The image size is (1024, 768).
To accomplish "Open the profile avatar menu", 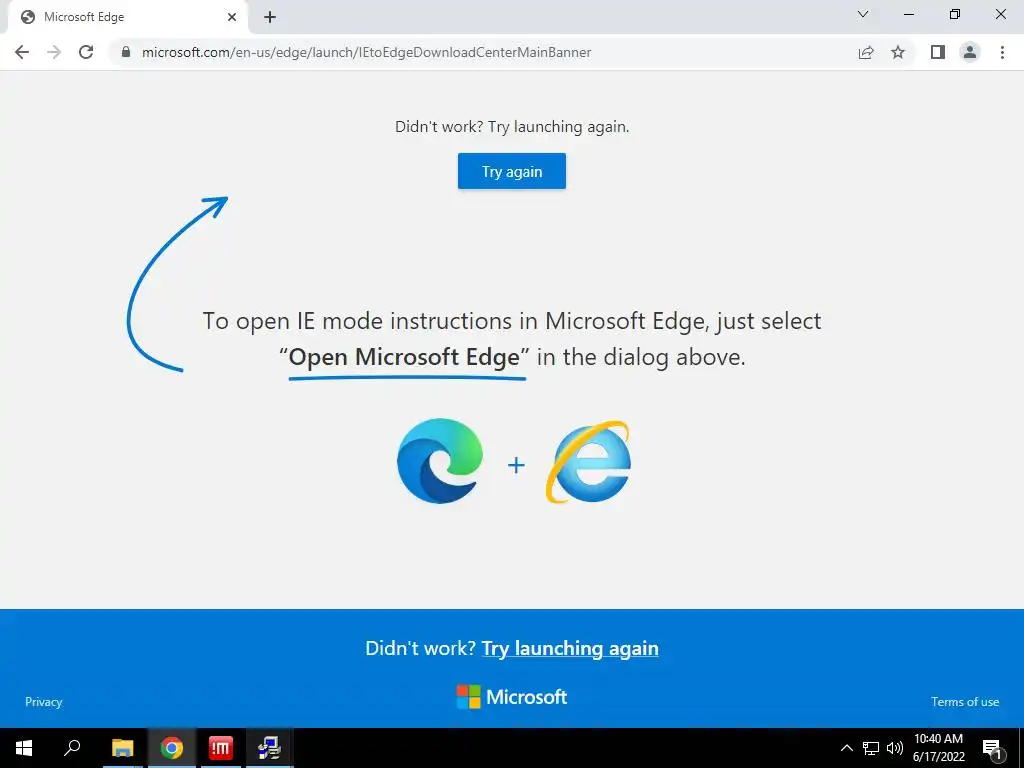I will pyautogui.click(x=970, y=52).
